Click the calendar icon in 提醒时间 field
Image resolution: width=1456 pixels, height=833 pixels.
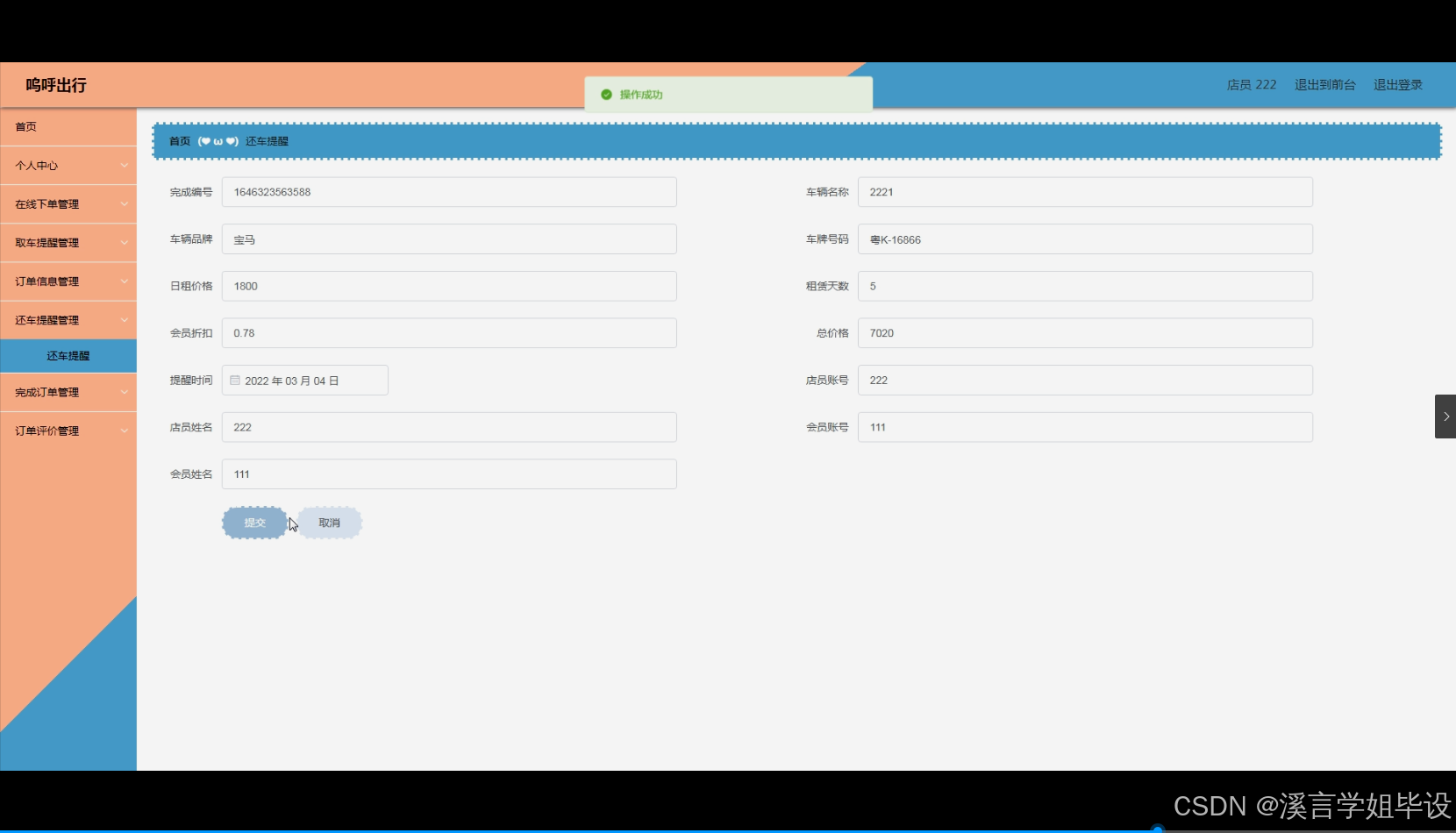point(235,381)
